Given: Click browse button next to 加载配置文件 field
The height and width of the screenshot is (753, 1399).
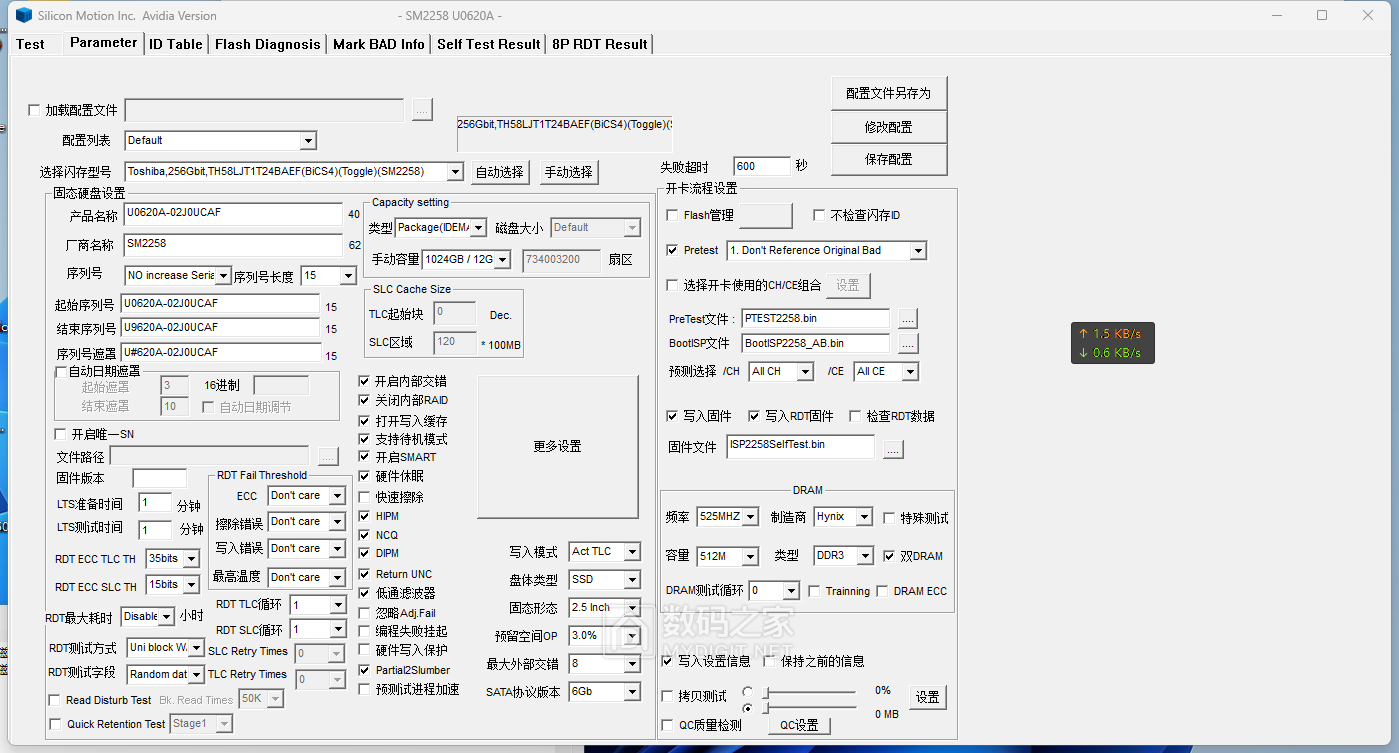Looking at the screenshot, I should tap(422, 110).
